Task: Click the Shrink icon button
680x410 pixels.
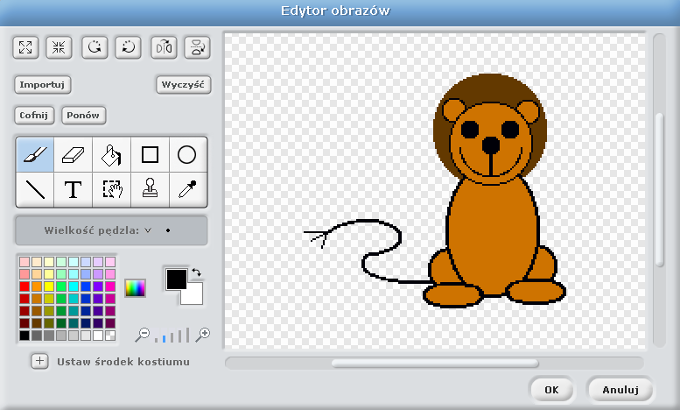Action: click(x=59, y=47)
